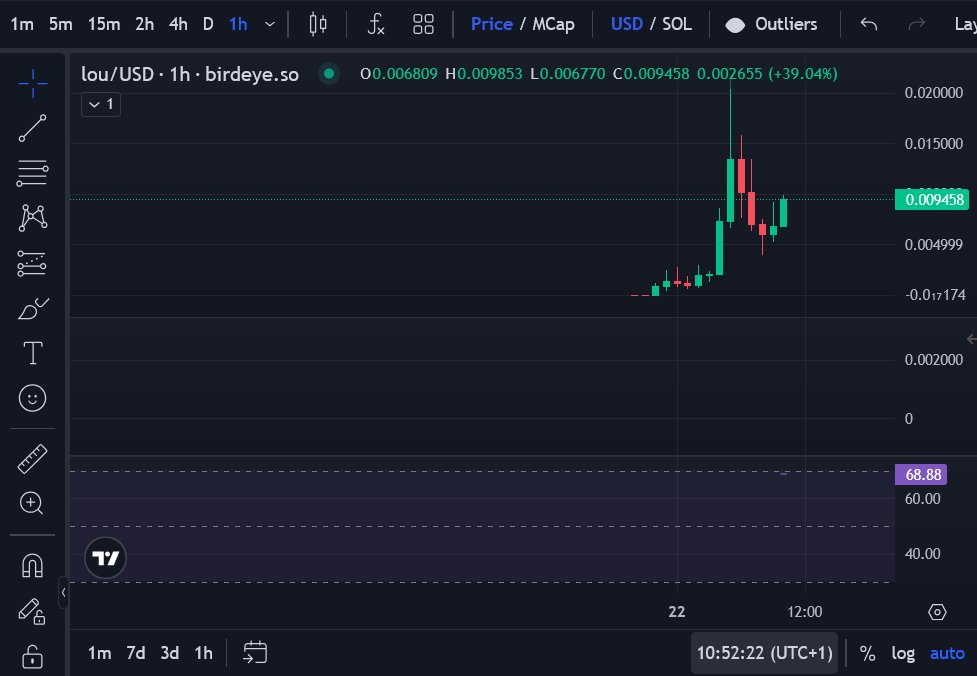Select the ruler measure tool

pyautogui.click(x=32, y=459)
